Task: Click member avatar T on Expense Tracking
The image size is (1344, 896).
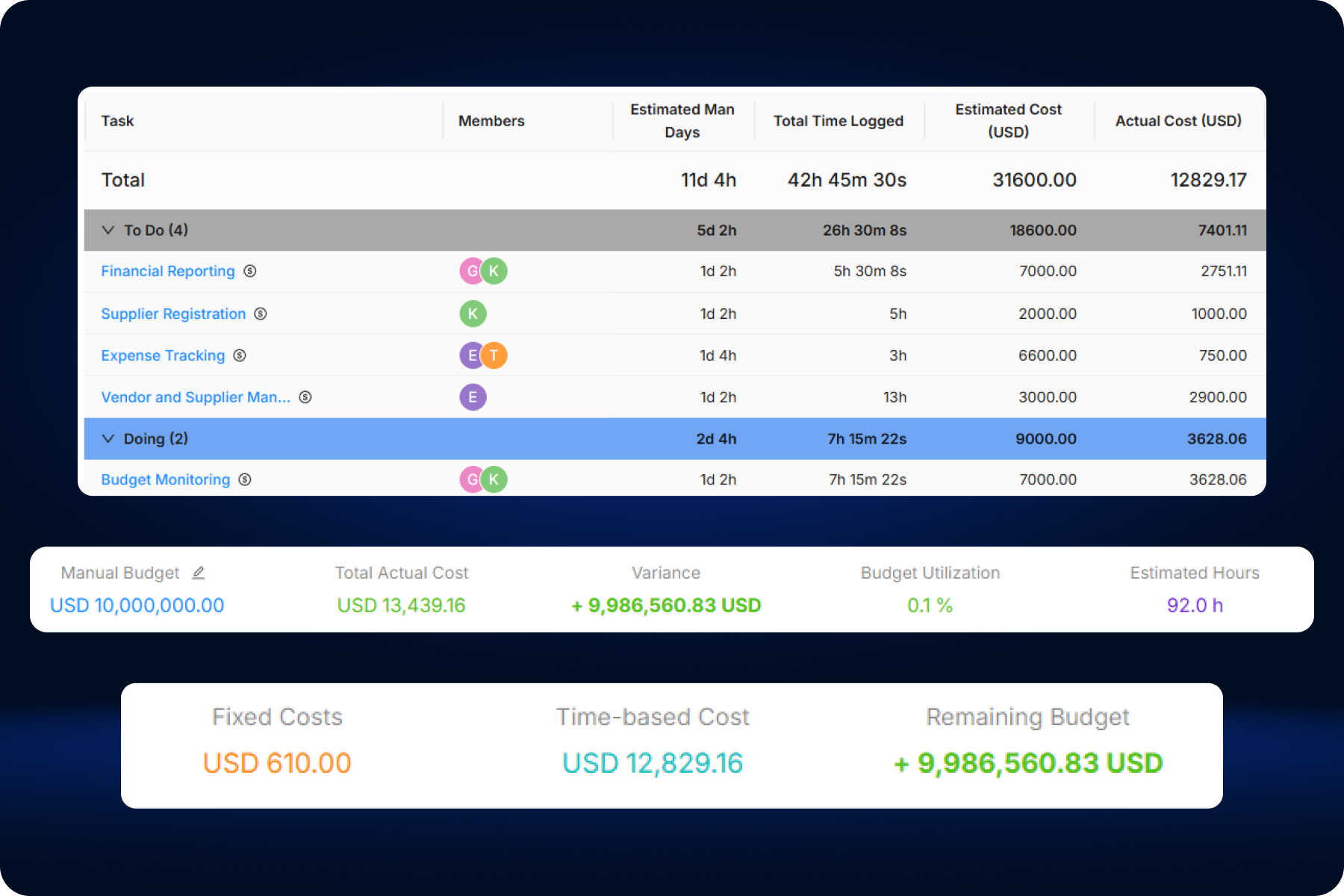Action: (494, 355)
